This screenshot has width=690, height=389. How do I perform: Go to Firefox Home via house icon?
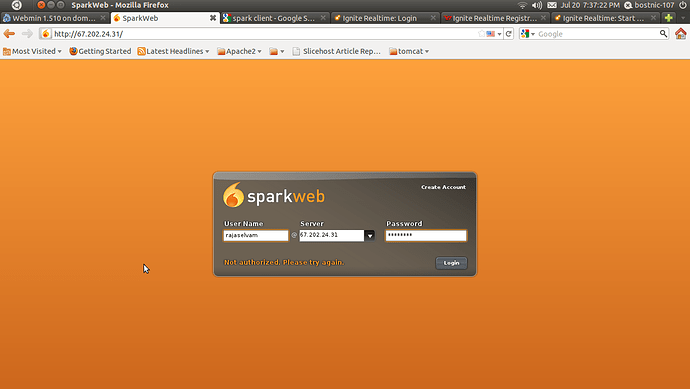(x=680, y=34)
